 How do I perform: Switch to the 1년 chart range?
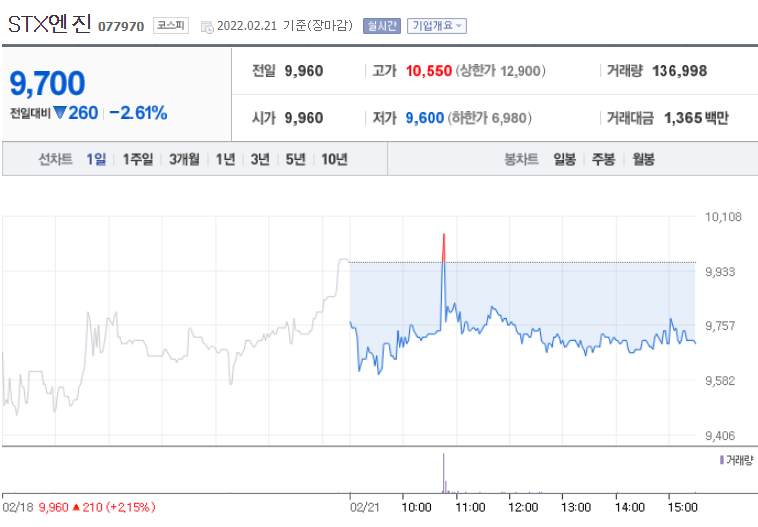(x=225, y=159)
